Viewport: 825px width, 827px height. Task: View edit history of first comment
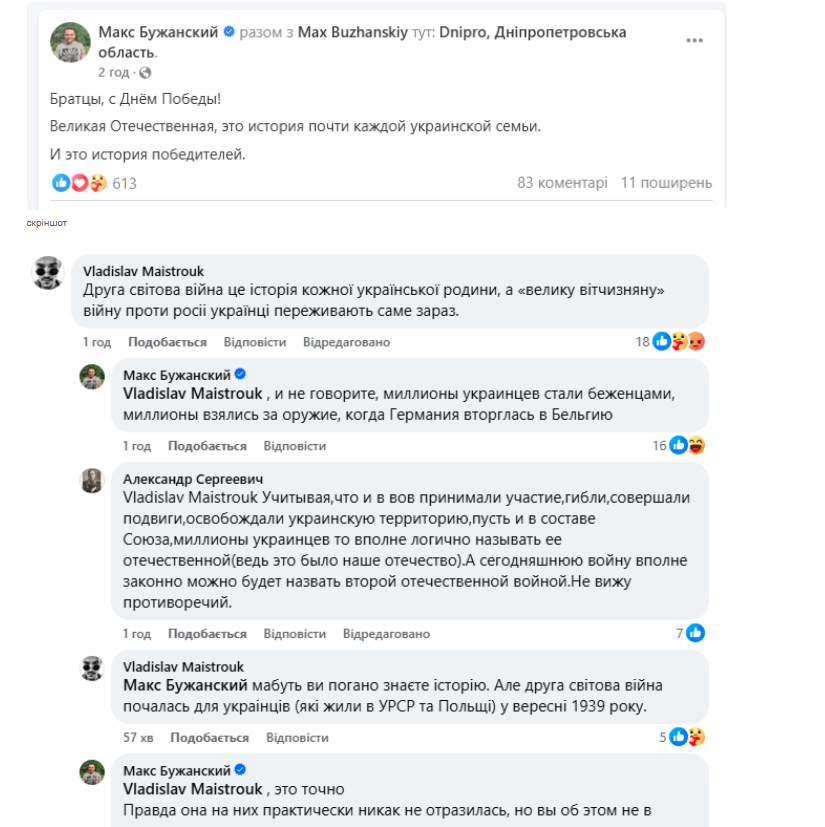coord(346,342)
